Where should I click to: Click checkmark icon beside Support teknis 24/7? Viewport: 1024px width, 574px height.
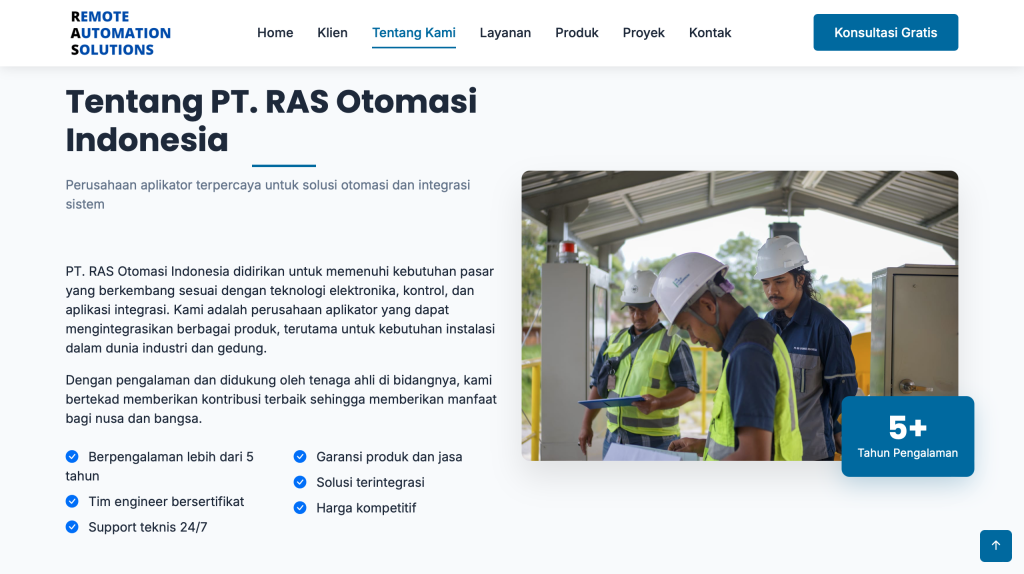(72, 527)
